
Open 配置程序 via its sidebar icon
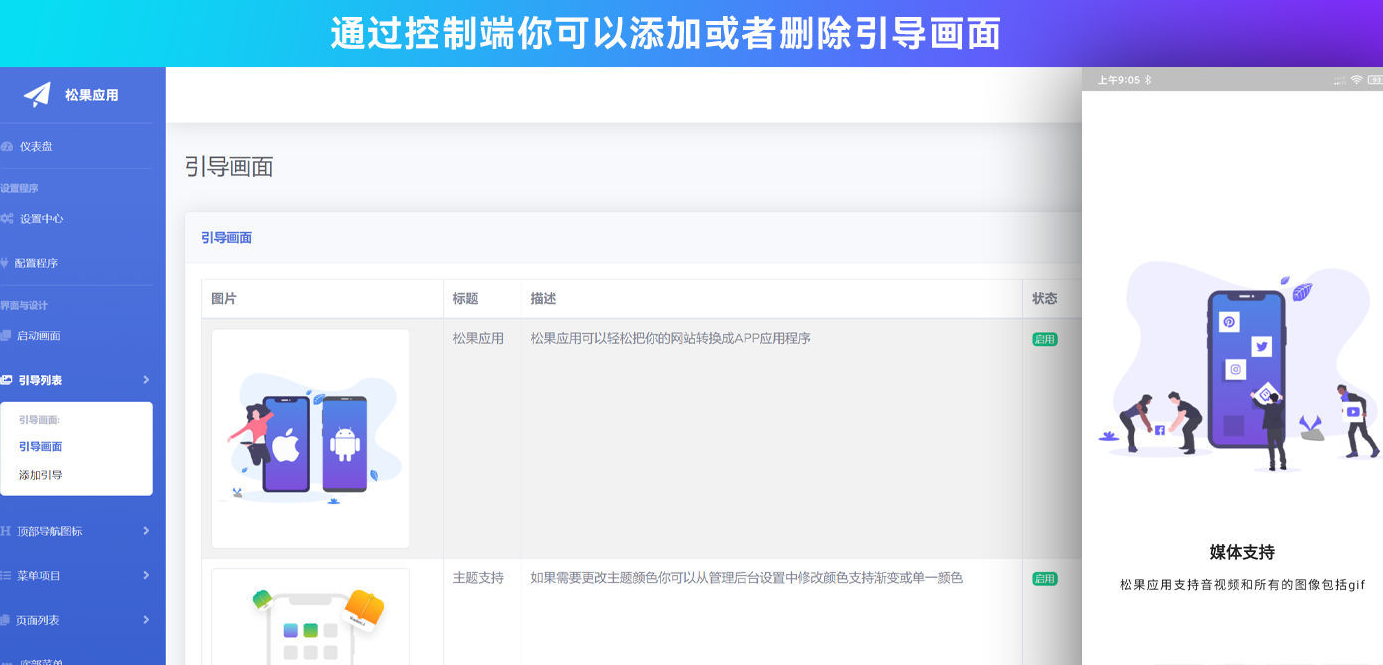(x=9, y=264)
